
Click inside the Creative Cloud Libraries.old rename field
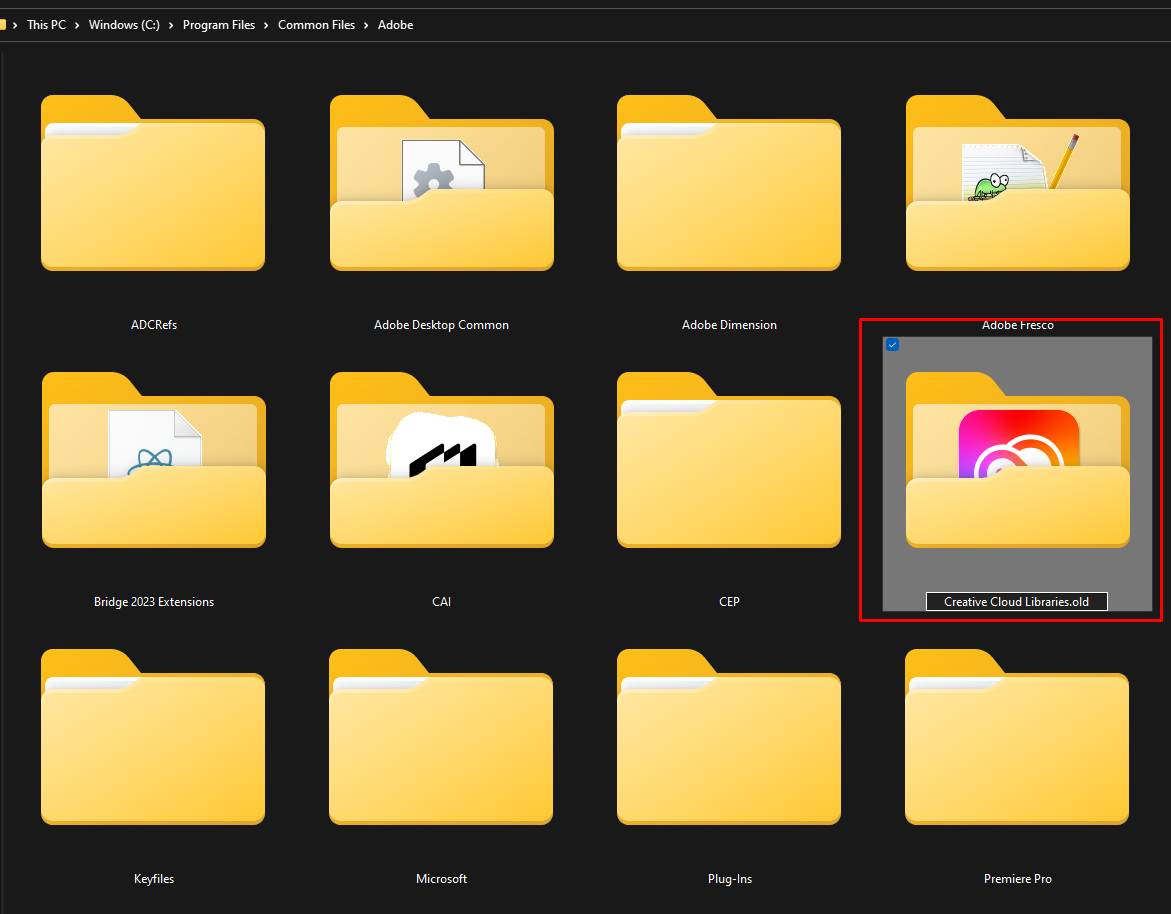pyautogui.click(x=1016, y=601)
